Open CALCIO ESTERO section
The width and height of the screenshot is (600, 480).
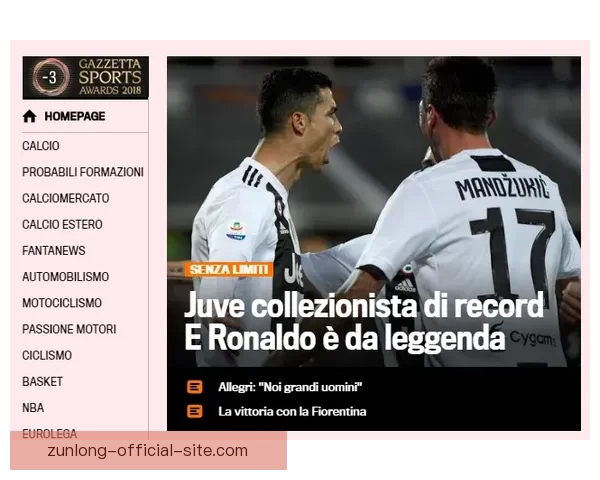[62, 224]
